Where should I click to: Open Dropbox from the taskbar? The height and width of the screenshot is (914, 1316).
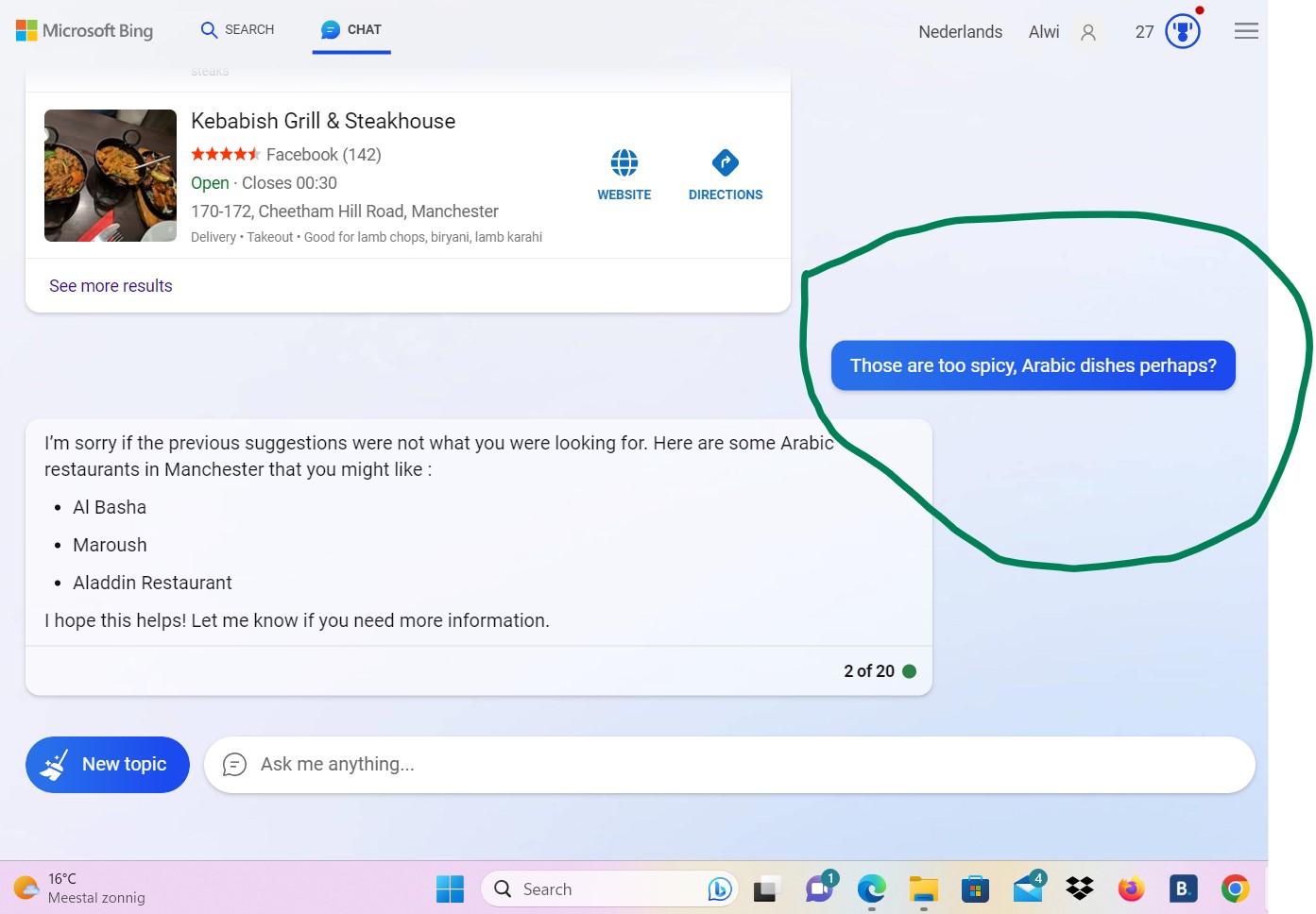pos(1079,888)
